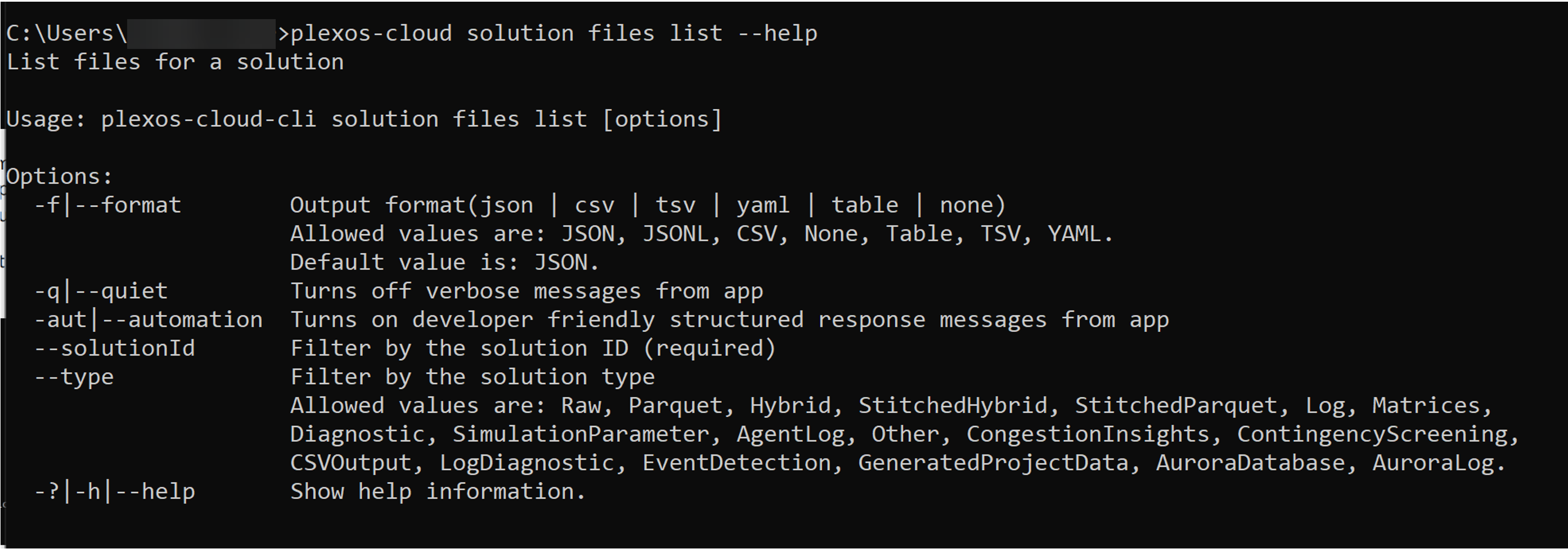Image resolution: width=1568 pixels, height=549 pixels.
Task: Click the word 'ContingencyScreening' in allowed values
Action: coord(1372,434)
